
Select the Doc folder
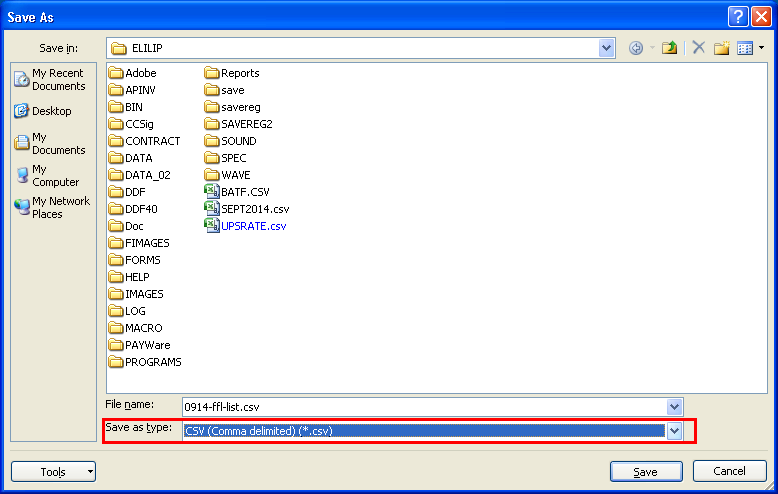(x=126, y=226)
